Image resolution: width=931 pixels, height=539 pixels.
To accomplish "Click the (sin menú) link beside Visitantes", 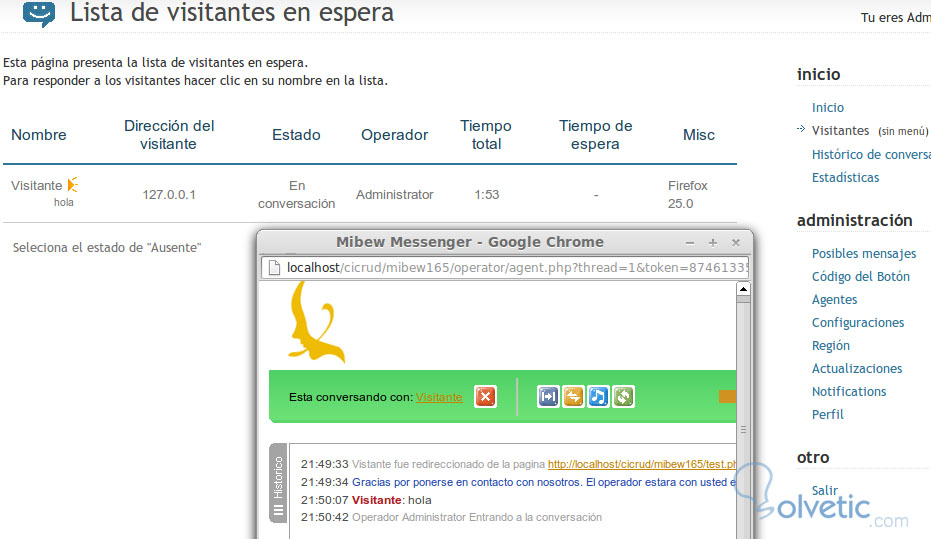I will click(x=902, y=131).
